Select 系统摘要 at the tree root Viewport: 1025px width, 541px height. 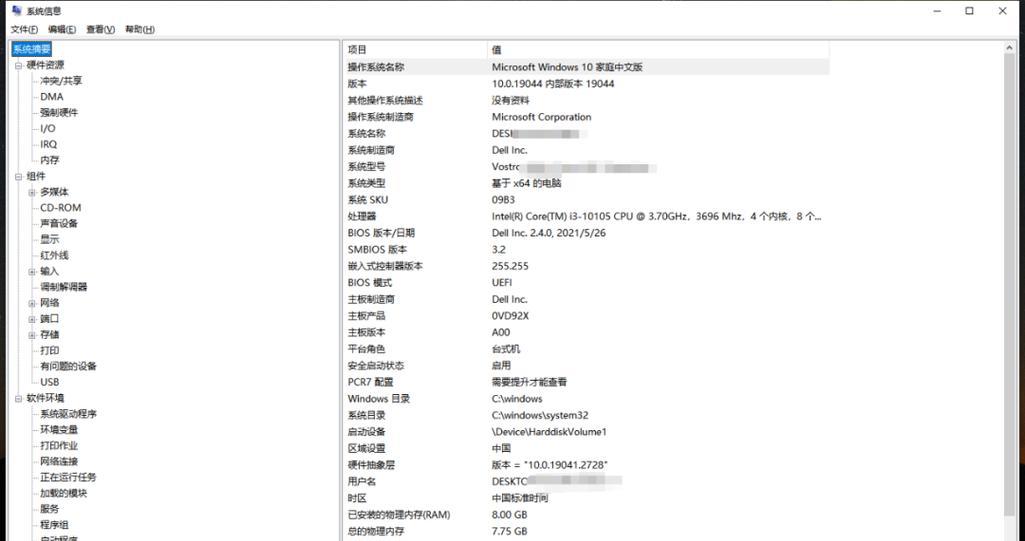pyautogui.click(x=31, y=49)
